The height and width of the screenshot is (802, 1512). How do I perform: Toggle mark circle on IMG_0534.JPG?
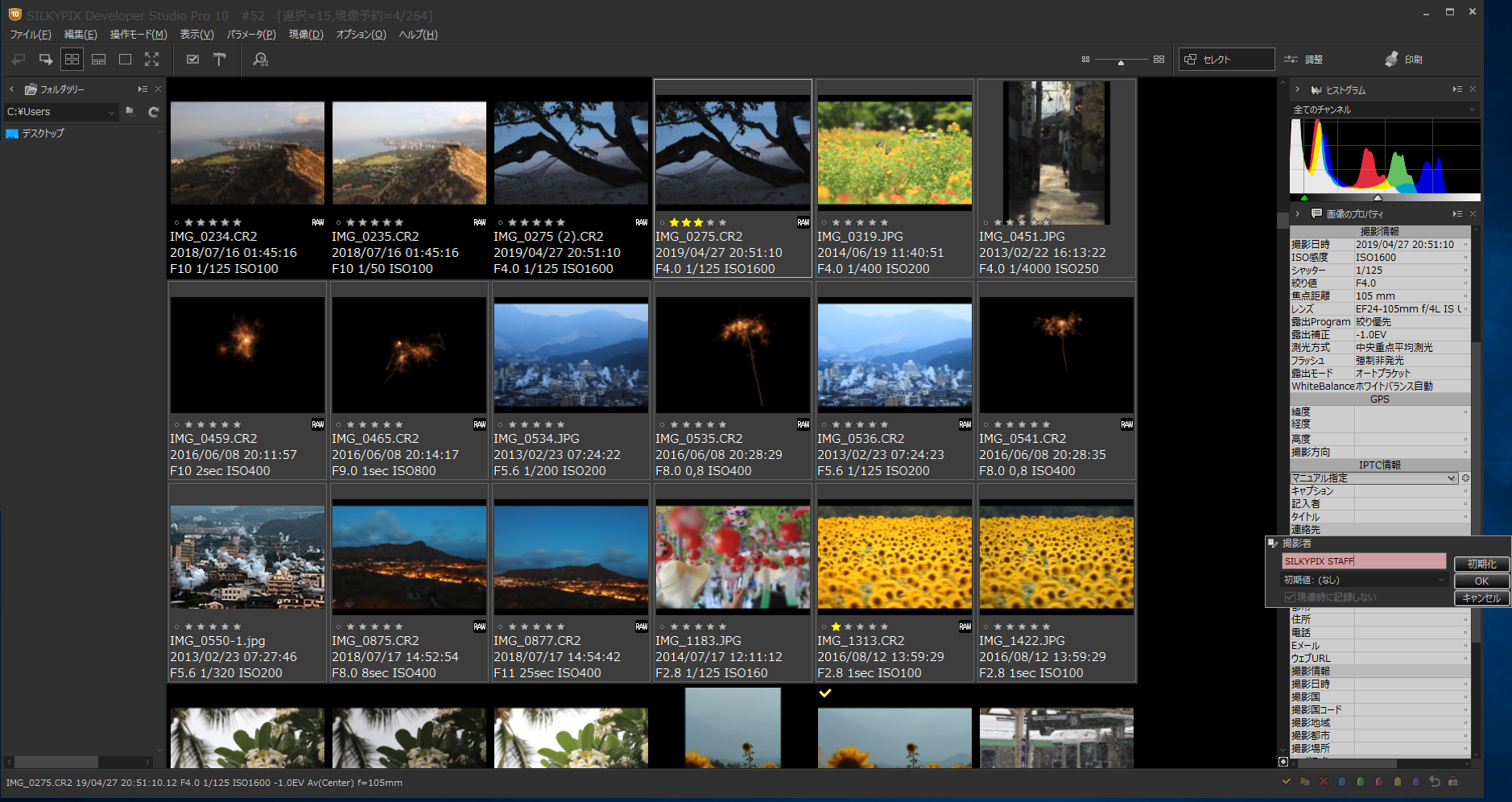click(500, 424)
